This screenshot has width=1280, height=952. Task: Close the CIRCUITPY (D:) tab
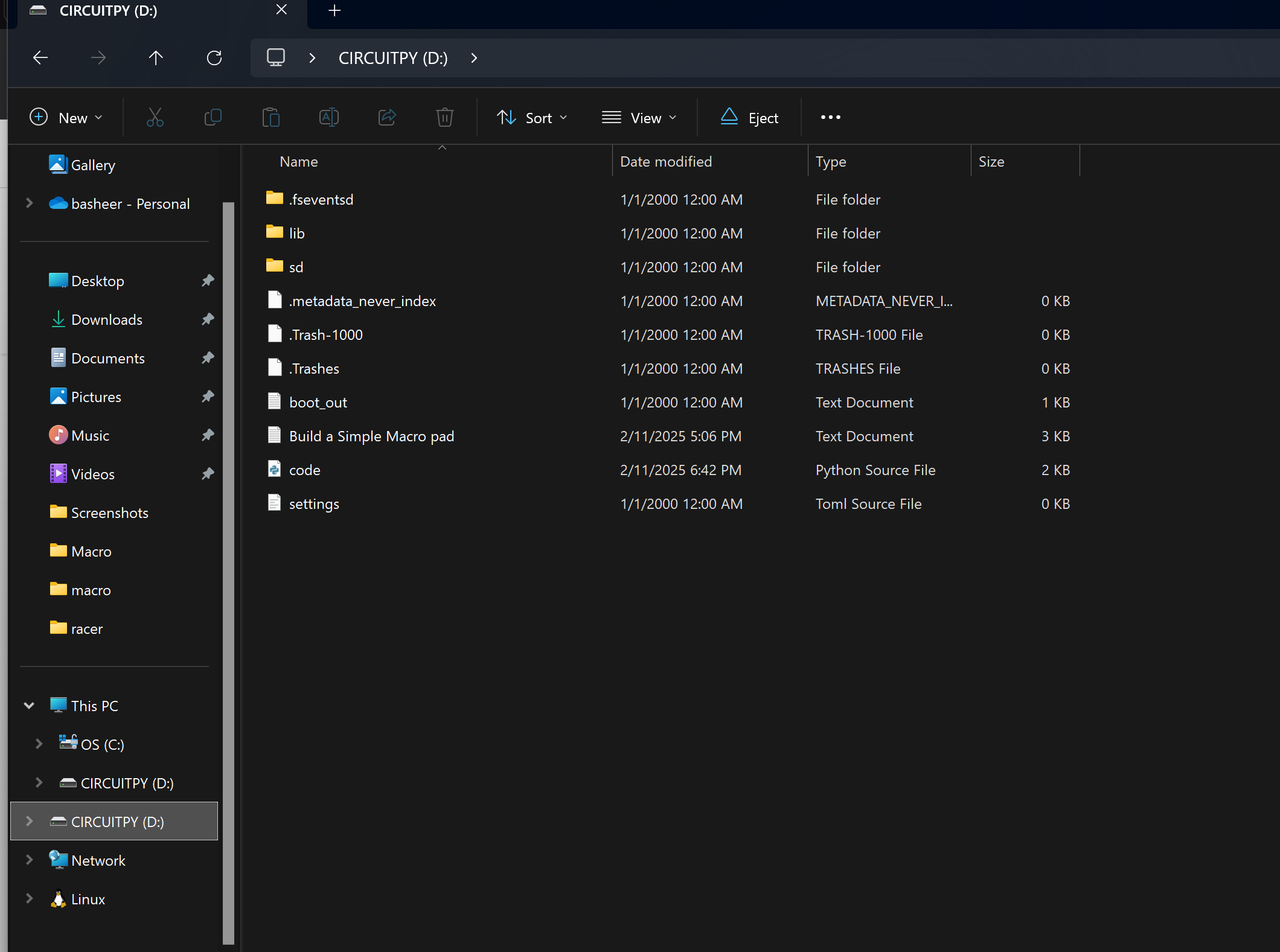pos(281,10)
